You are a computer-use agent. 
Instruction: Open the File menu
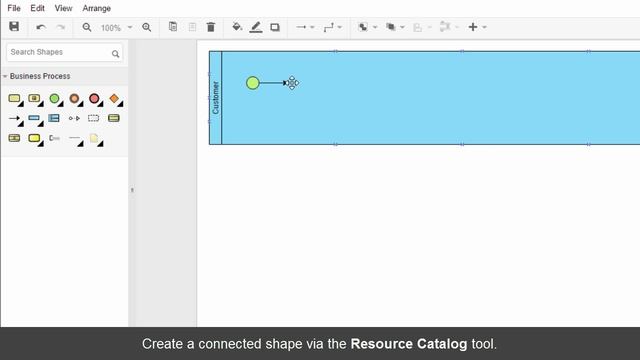tap(14, 8)
